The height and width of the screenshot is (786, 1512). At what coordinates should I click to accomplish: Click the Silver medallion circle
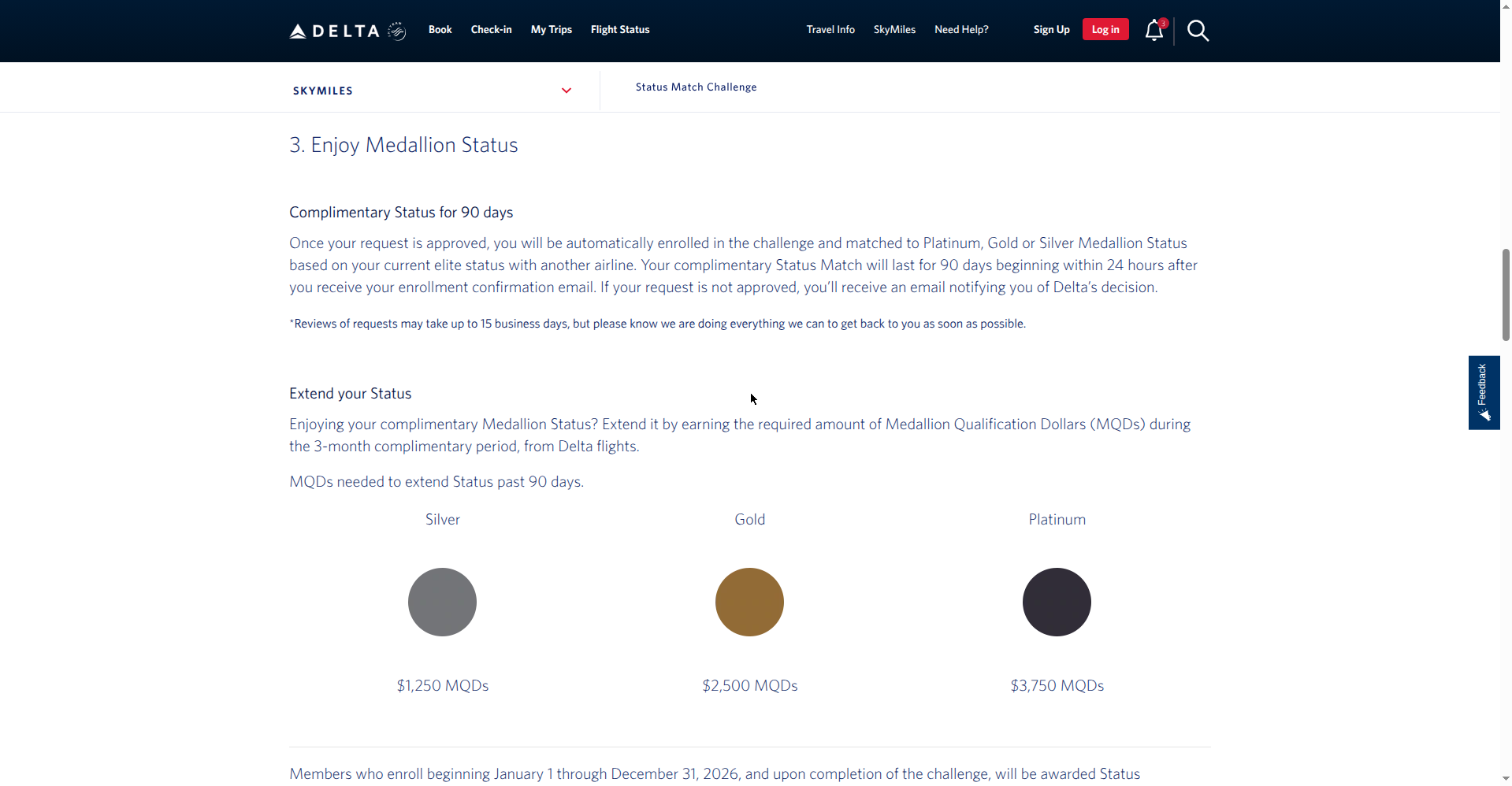[442, 602]
